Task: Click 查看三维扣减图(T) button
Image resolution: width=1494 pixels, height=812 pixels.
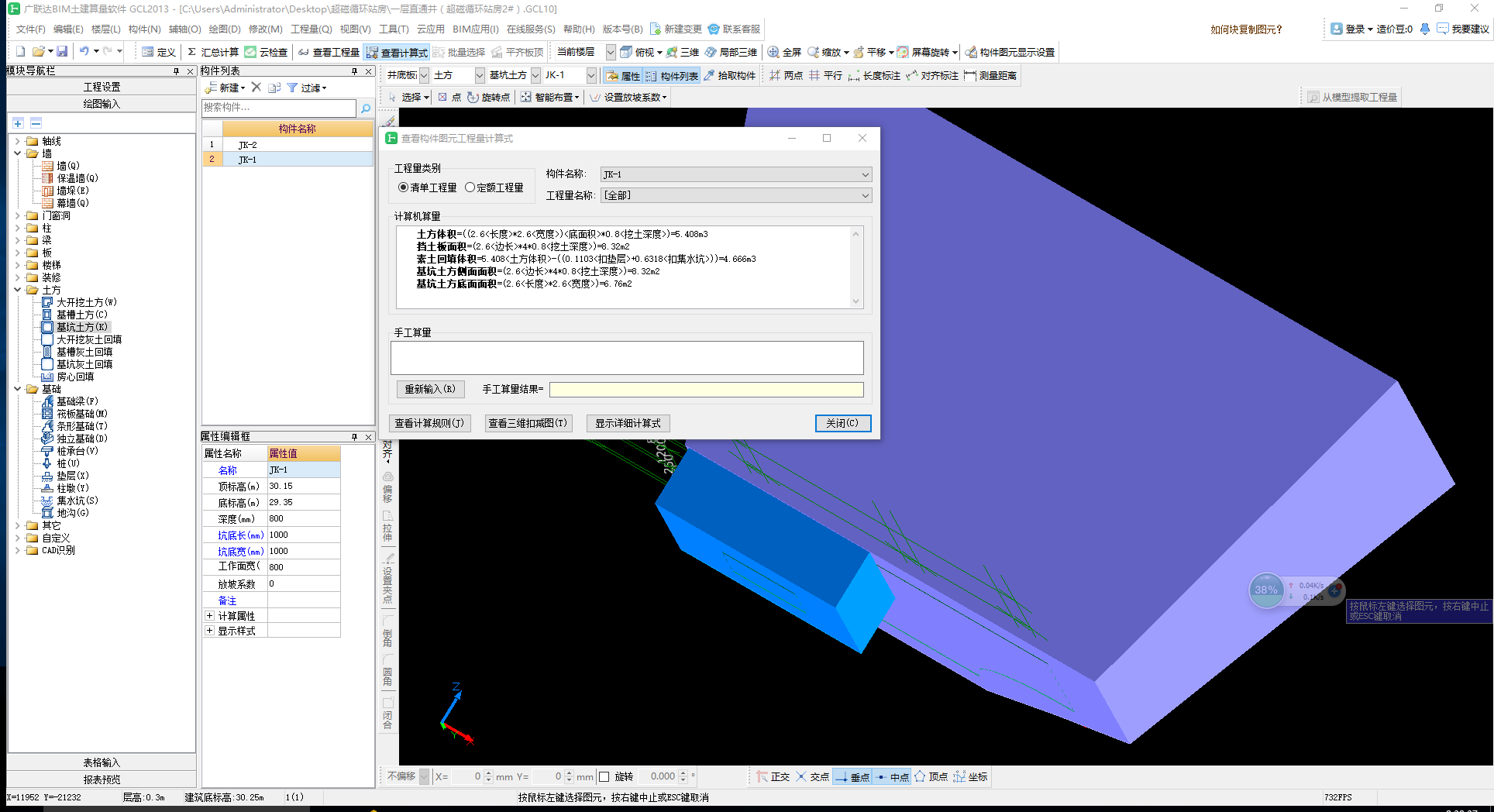Action: point(528,423)
